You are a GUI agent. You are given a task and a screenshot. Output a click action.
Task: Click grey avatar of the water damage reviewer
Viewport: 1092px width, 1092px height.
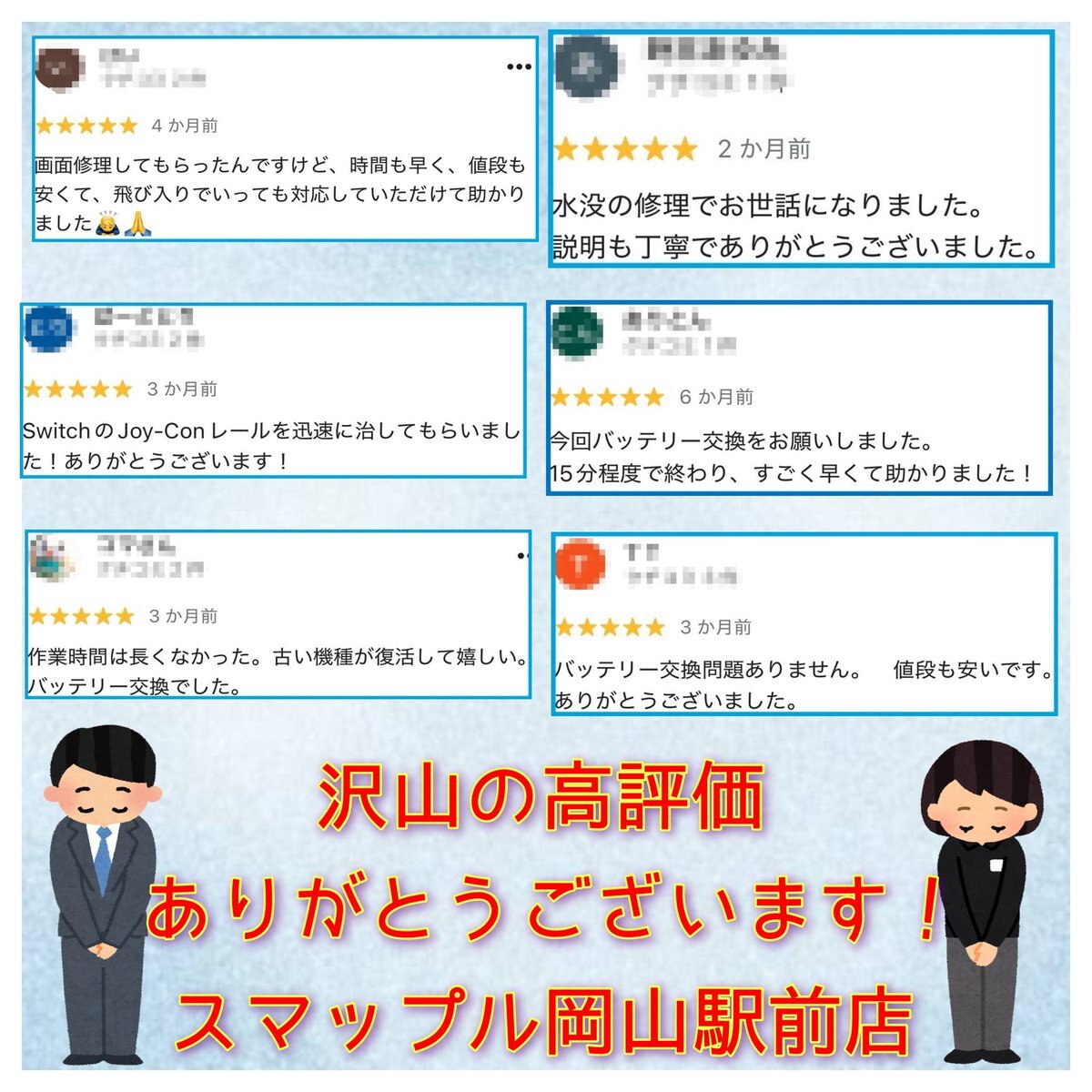[591, 66]
